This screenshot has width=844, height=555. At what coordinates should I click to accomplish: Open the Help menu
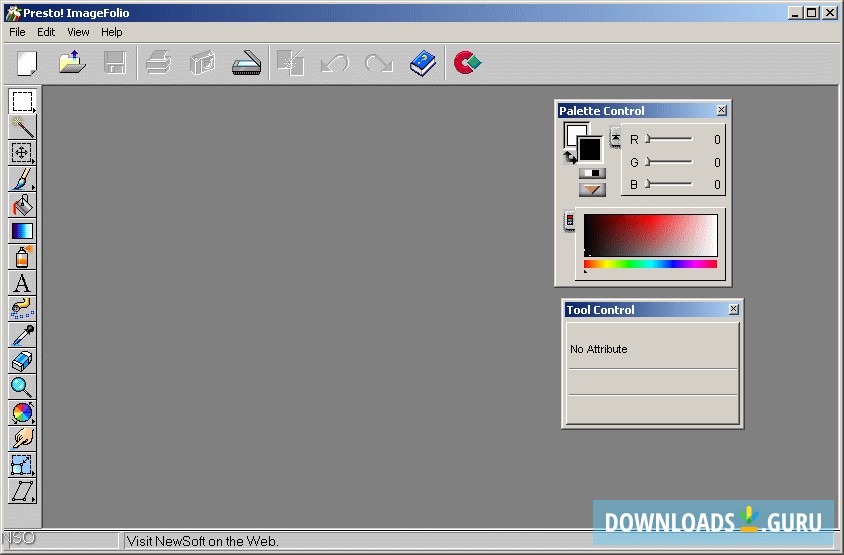pos(111,32)
